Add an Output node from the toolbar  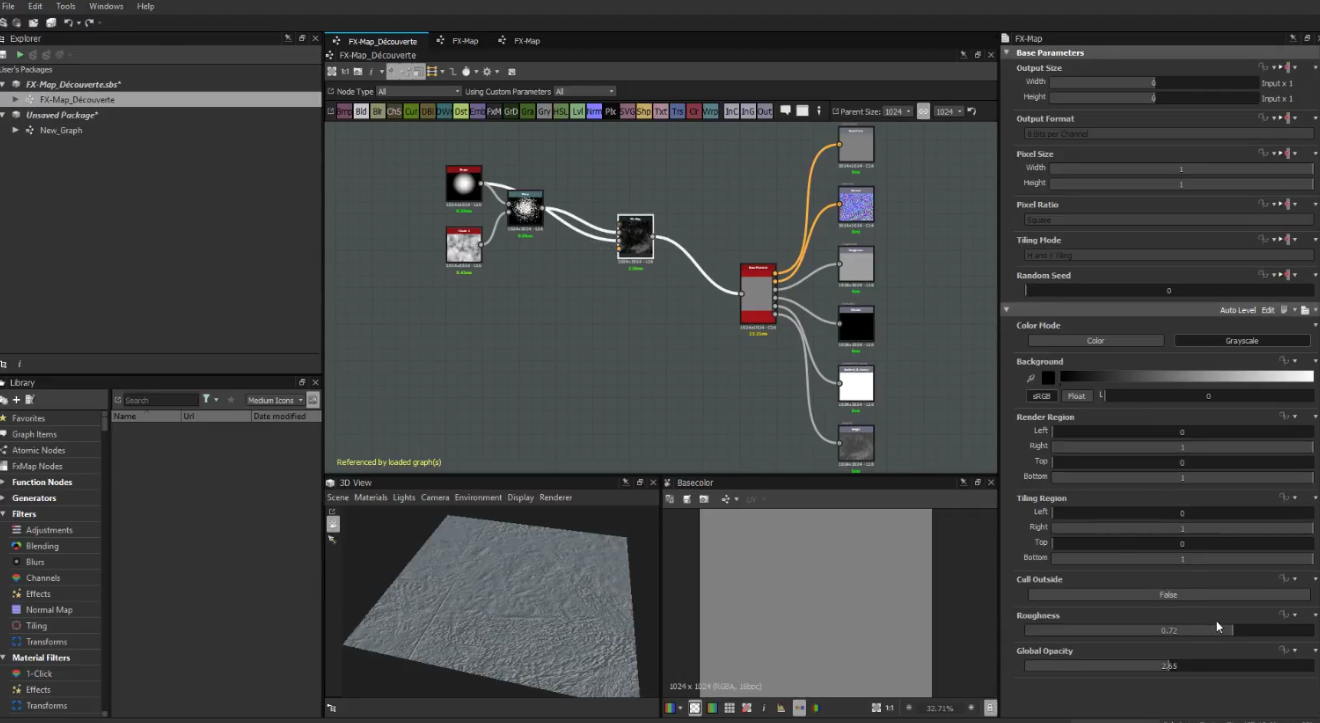click(765, 111)
